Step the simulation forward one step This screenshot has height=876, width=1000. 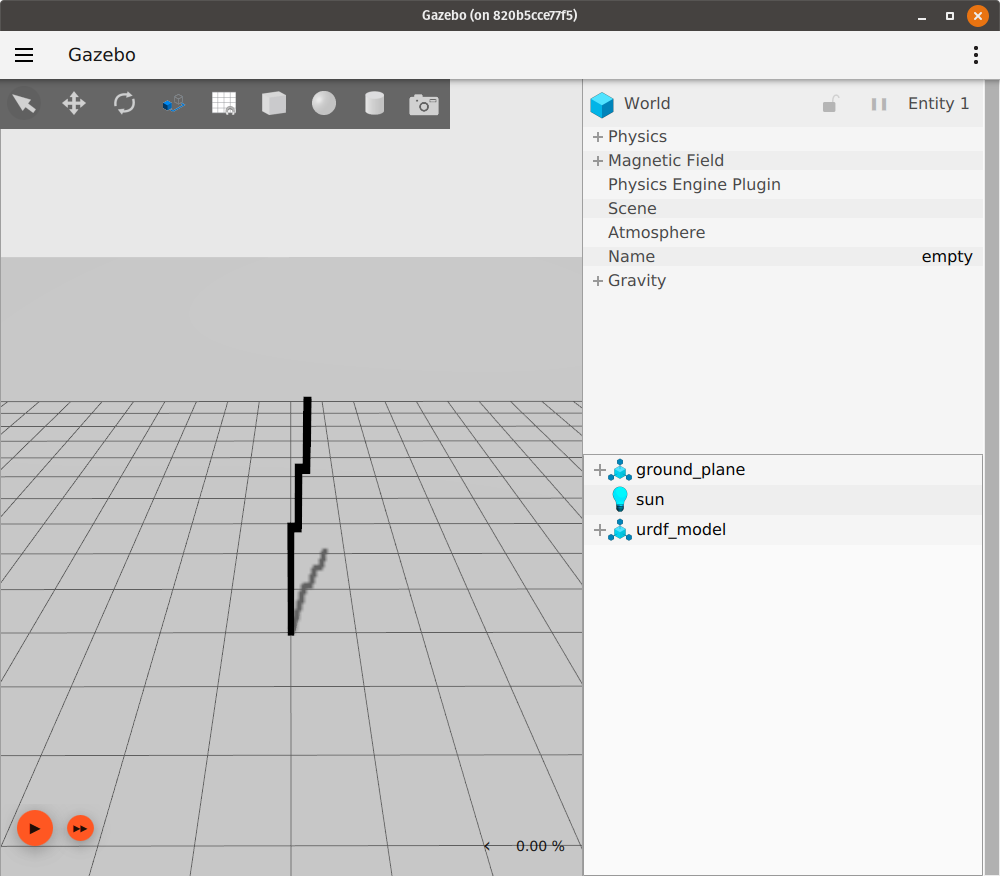tap(80, 828)
